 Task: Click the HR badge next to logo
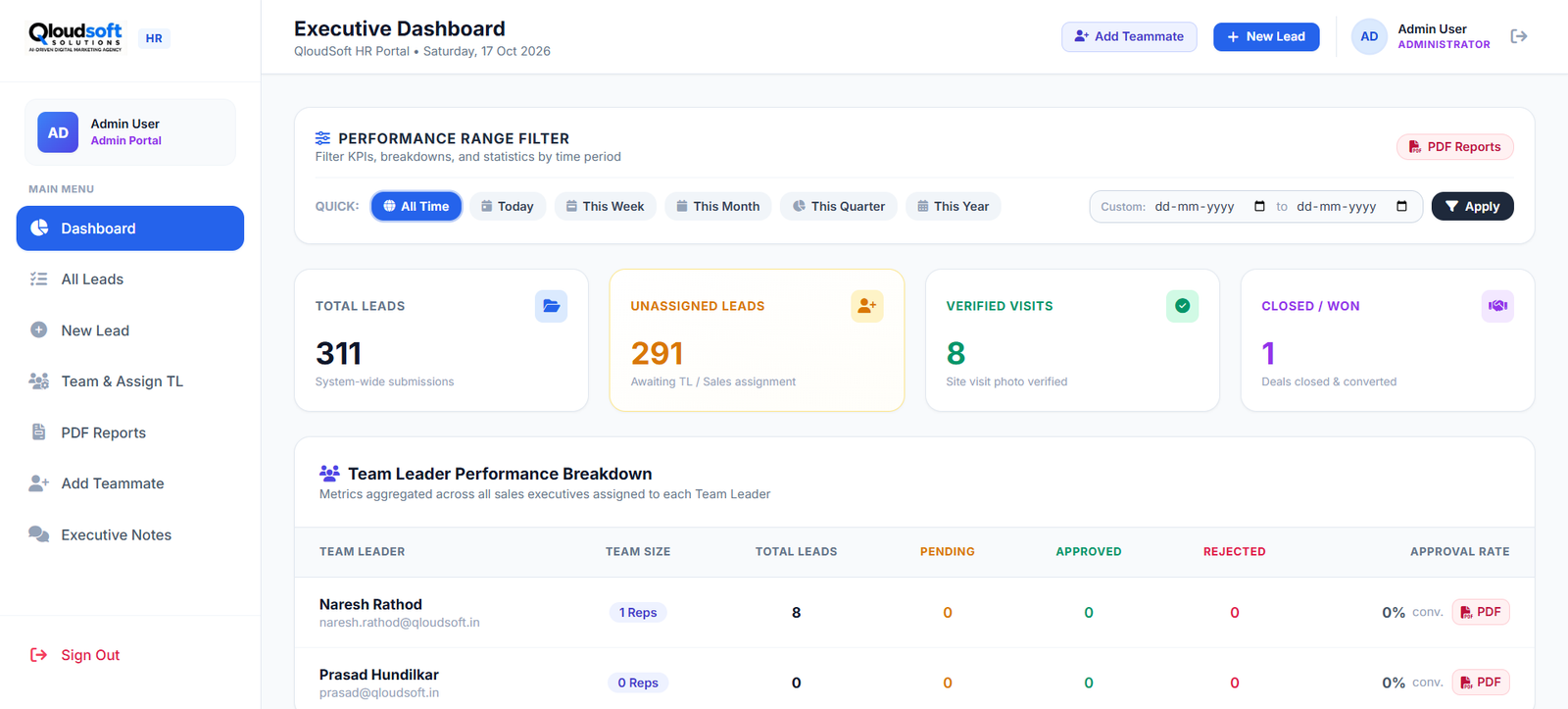pyautogui.click(x=154, y=38)
